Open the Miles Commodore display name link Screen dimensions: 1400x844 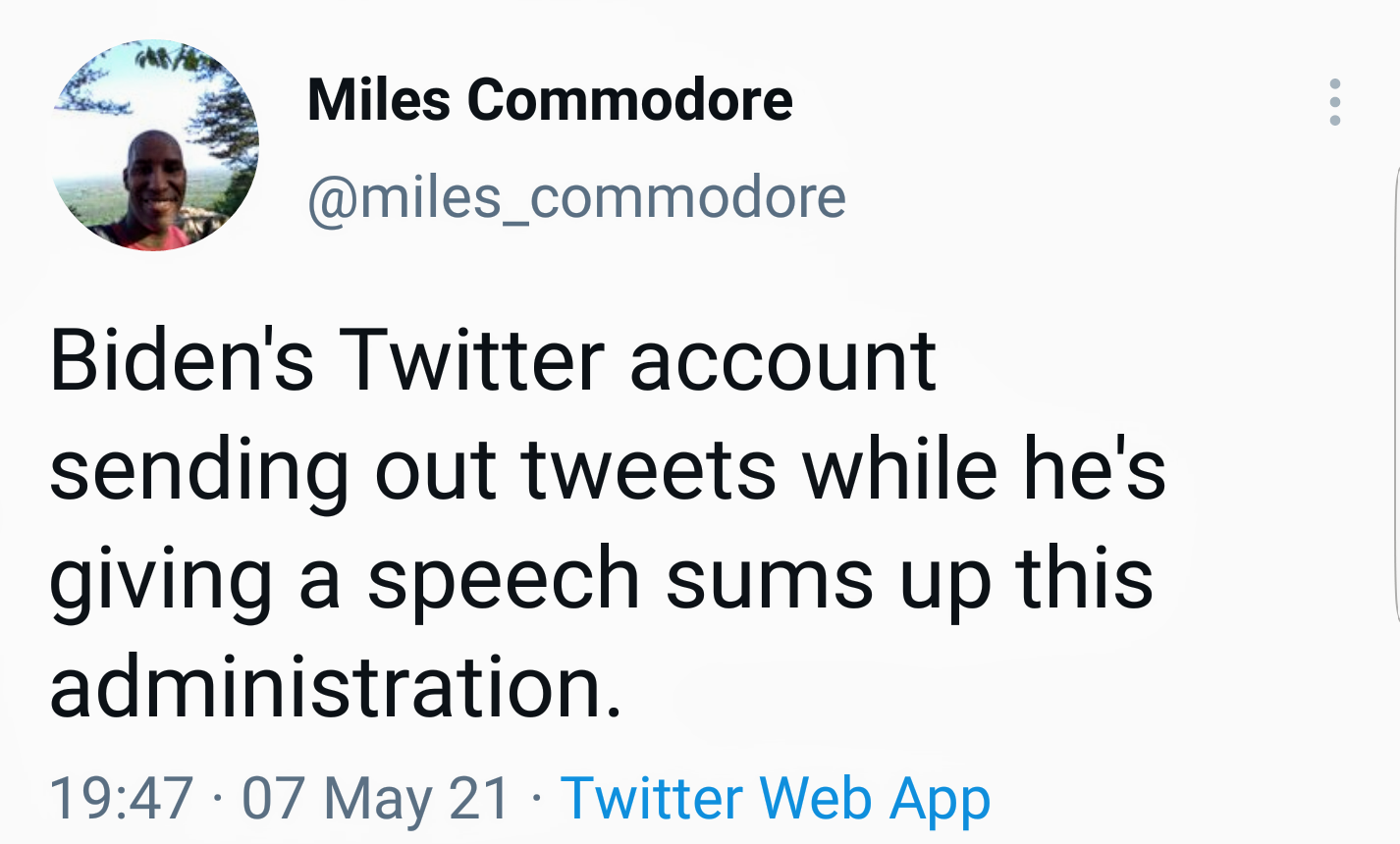coord(550,99)
